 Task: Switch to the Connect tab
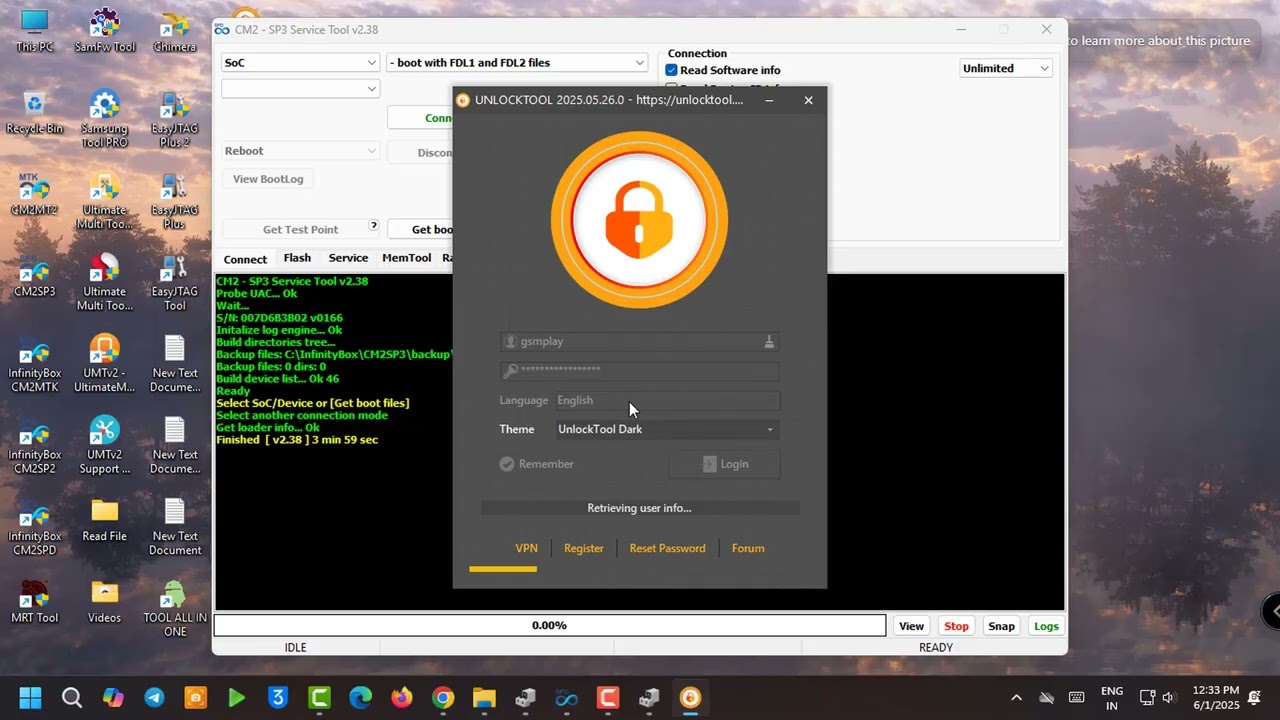click(x=245, y=259)
